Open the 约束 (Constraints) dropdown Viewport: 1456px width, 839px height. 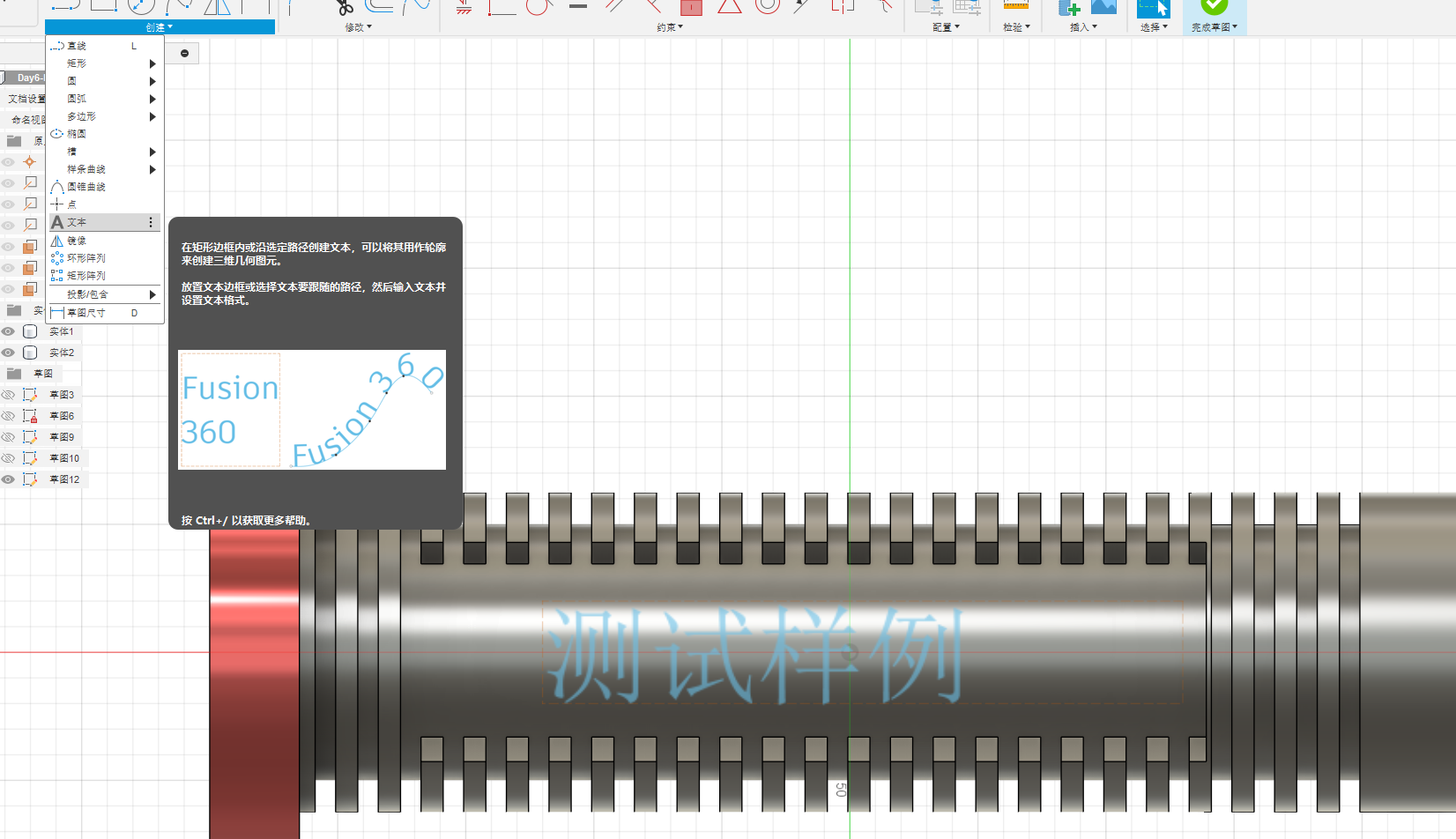[x=670, y=27]
